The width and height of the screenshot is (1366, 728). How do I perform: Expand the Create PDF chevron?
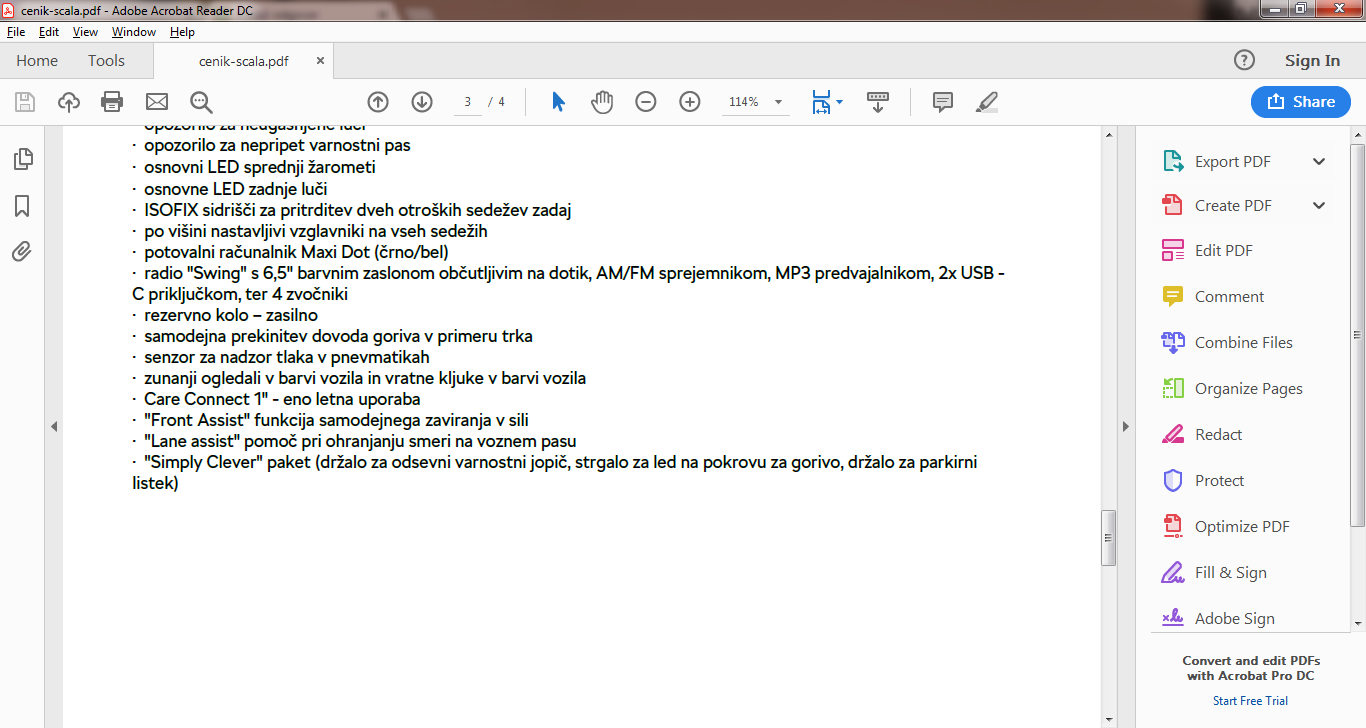coord(1319,205)
